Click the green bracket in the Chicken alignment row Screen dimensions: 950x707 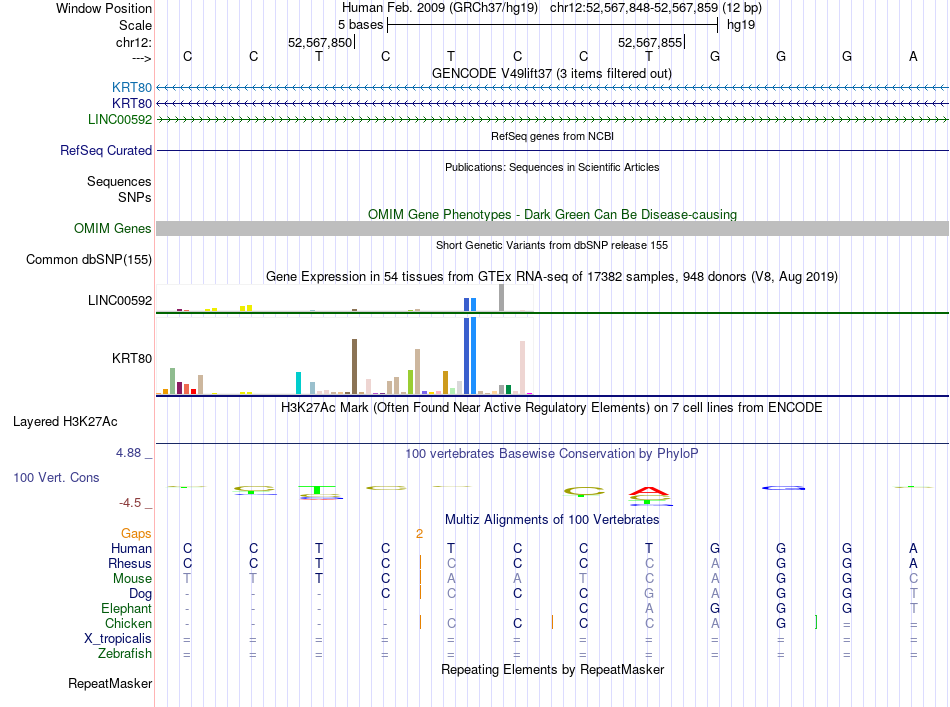click(816, 622)
